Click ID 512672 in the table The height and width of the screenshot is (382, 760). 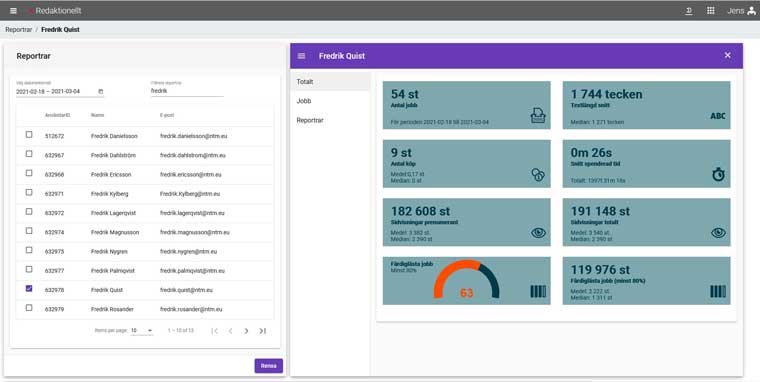coord(54,136)
